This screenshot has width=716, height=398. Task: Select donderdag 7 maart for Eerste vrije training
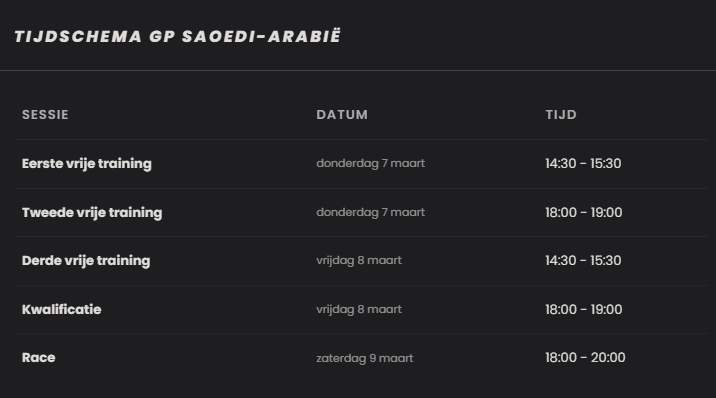coord(370,163)
